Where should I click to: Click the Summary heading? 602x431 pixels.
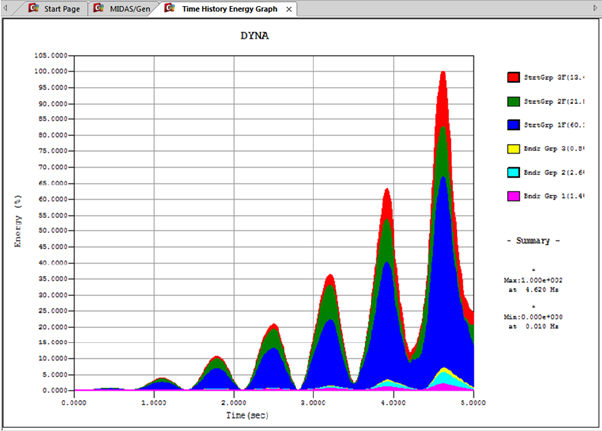tap(533, 241)
